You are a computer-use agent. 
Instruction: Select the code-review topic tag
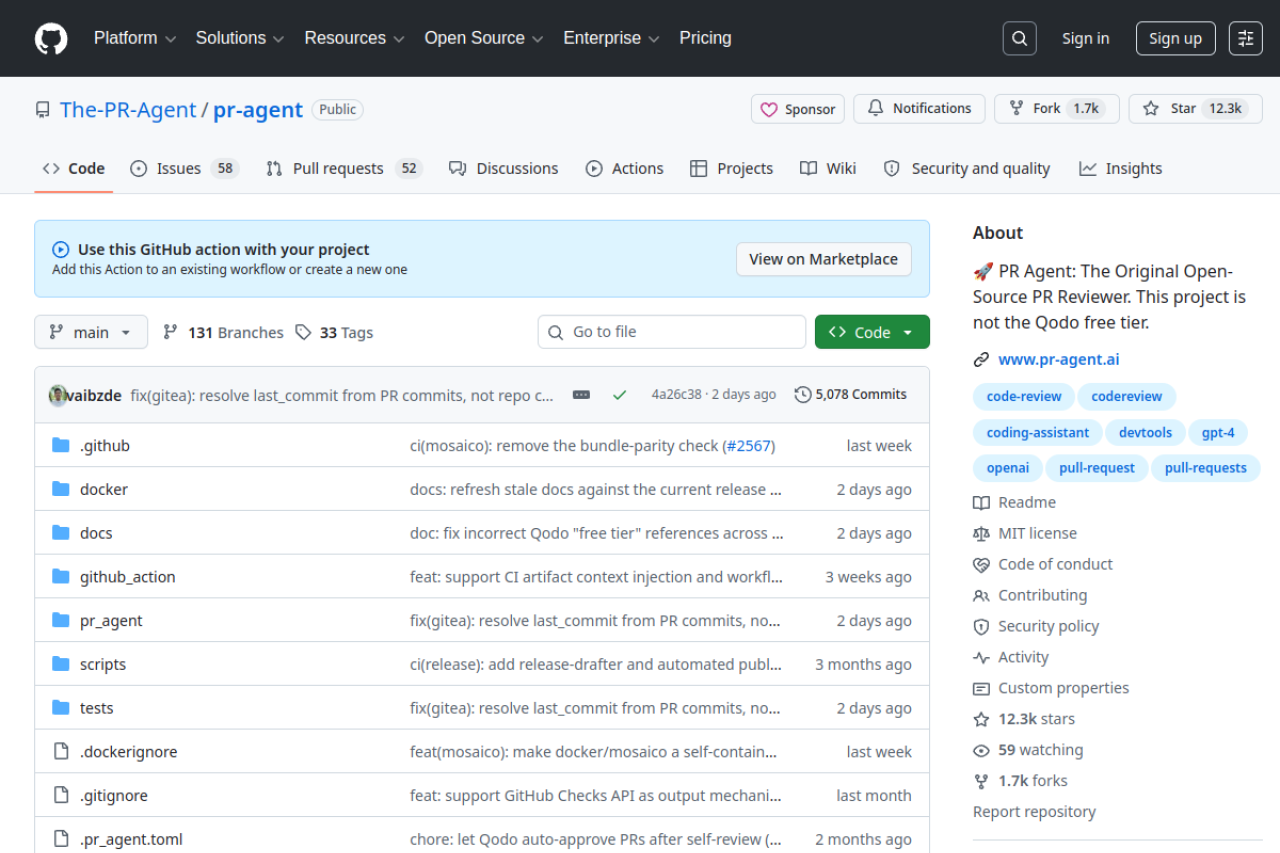click(1024, 397)
